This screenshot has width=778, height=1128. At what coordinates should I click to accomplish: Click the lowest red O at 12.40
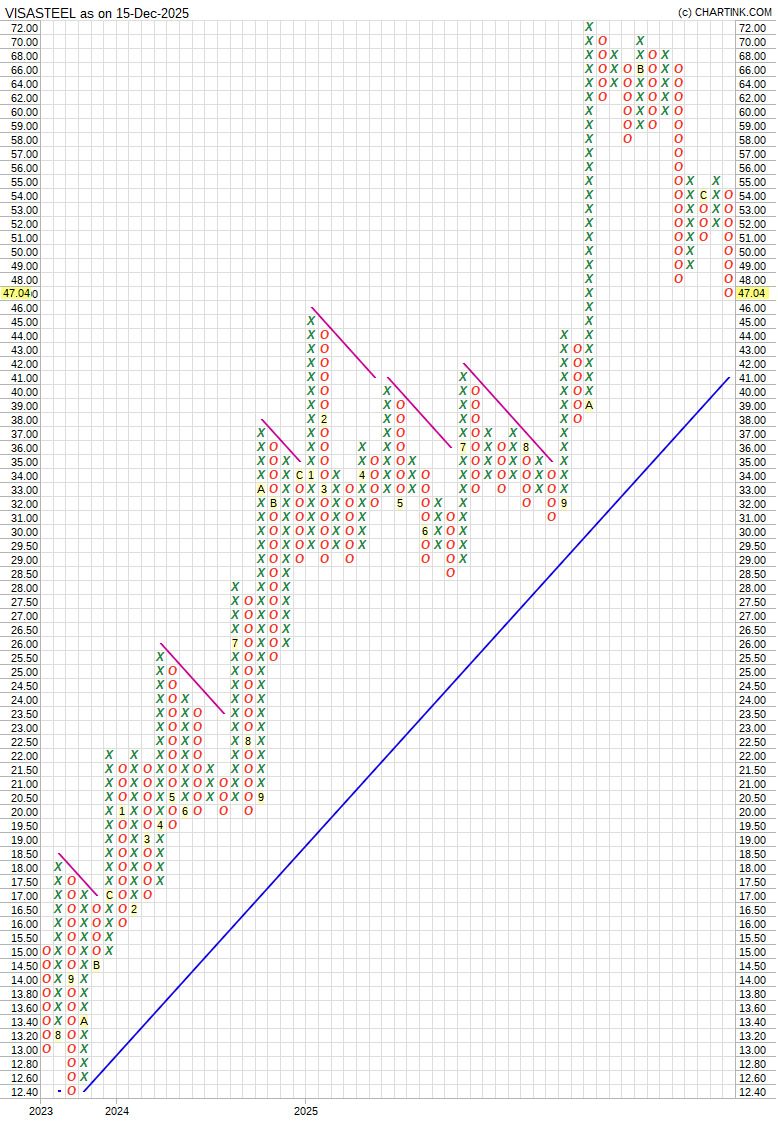click(x=71, y=1091)
